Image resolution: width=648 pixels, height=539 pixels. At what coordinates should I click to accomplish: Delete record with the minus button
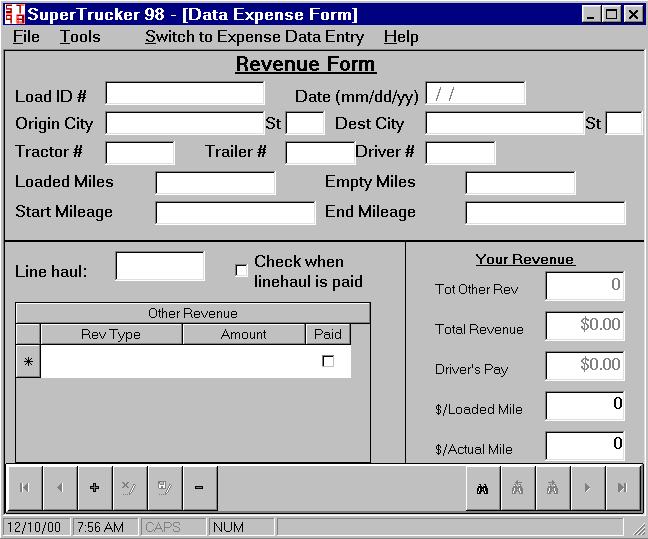click(x=199, y=488)
